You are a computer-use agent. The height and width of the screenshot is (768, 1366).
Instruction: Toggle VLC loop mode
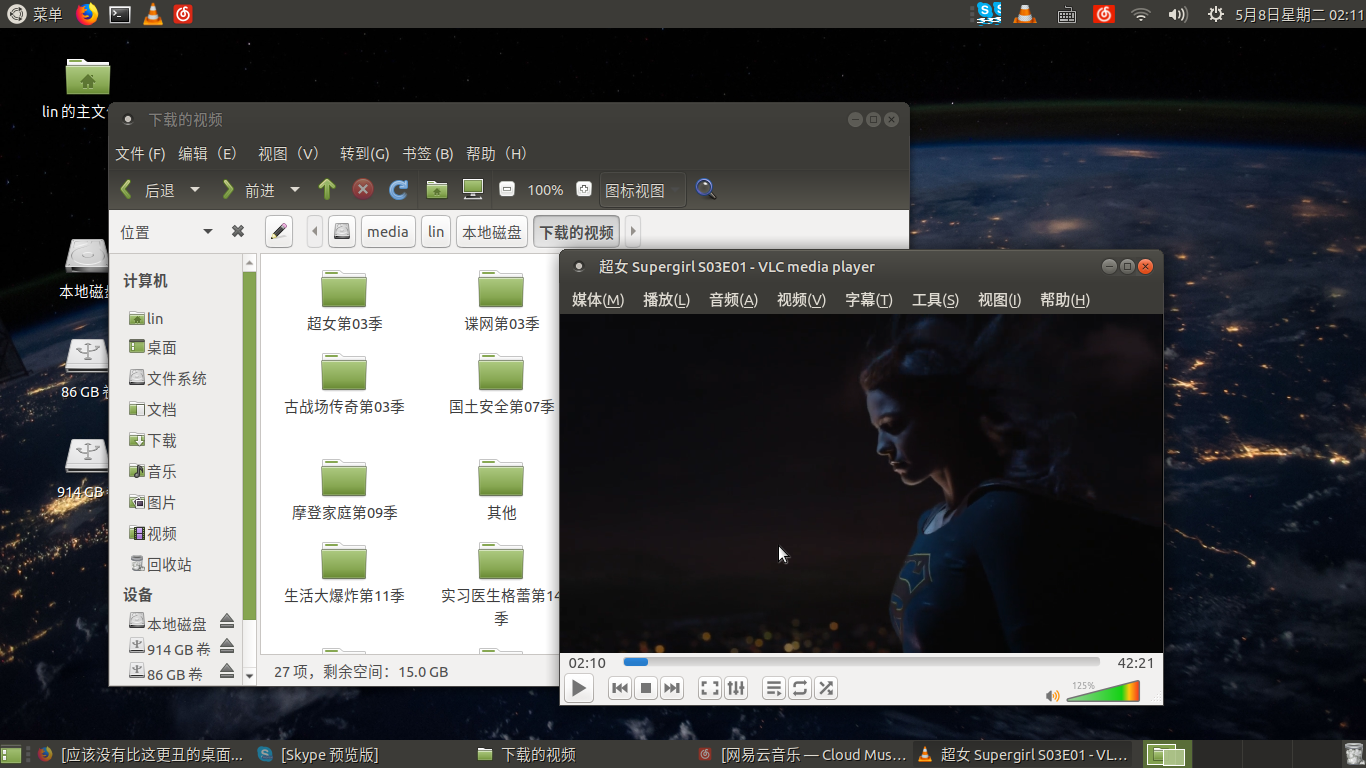coord(800,688)
